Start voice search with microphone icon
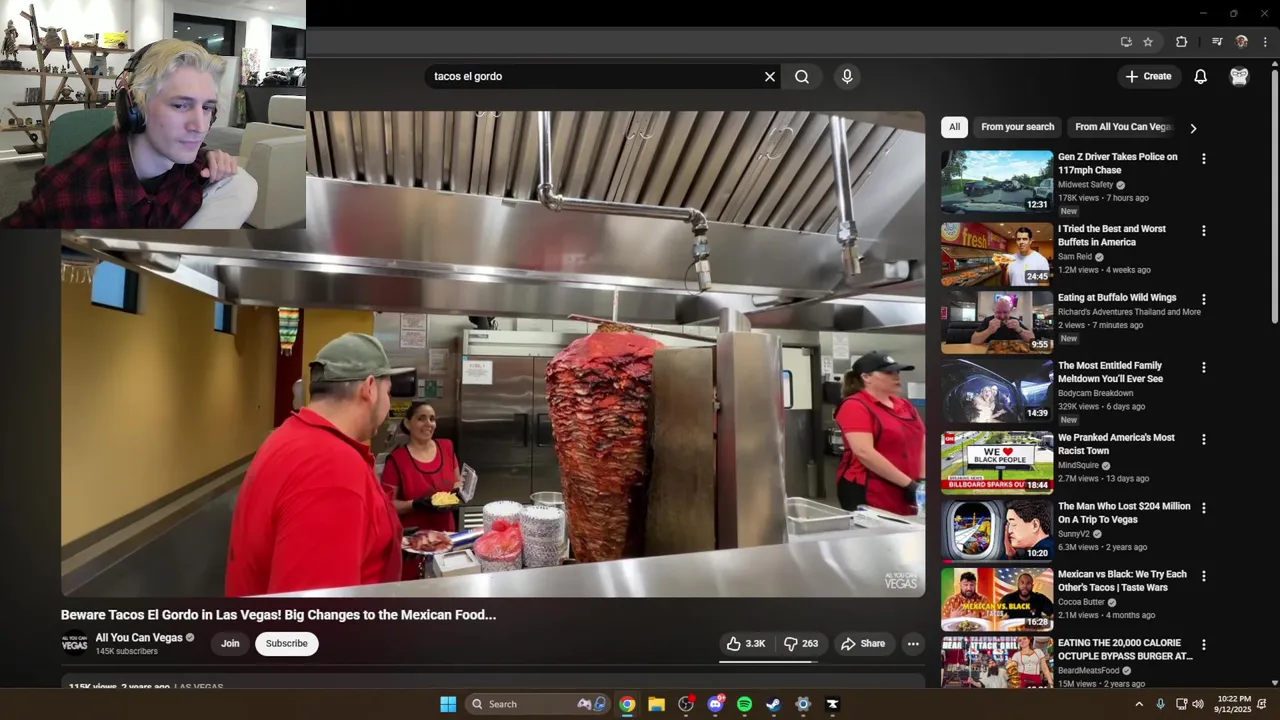The width and height of the screenshot is (1280, 720). [847, 77]
